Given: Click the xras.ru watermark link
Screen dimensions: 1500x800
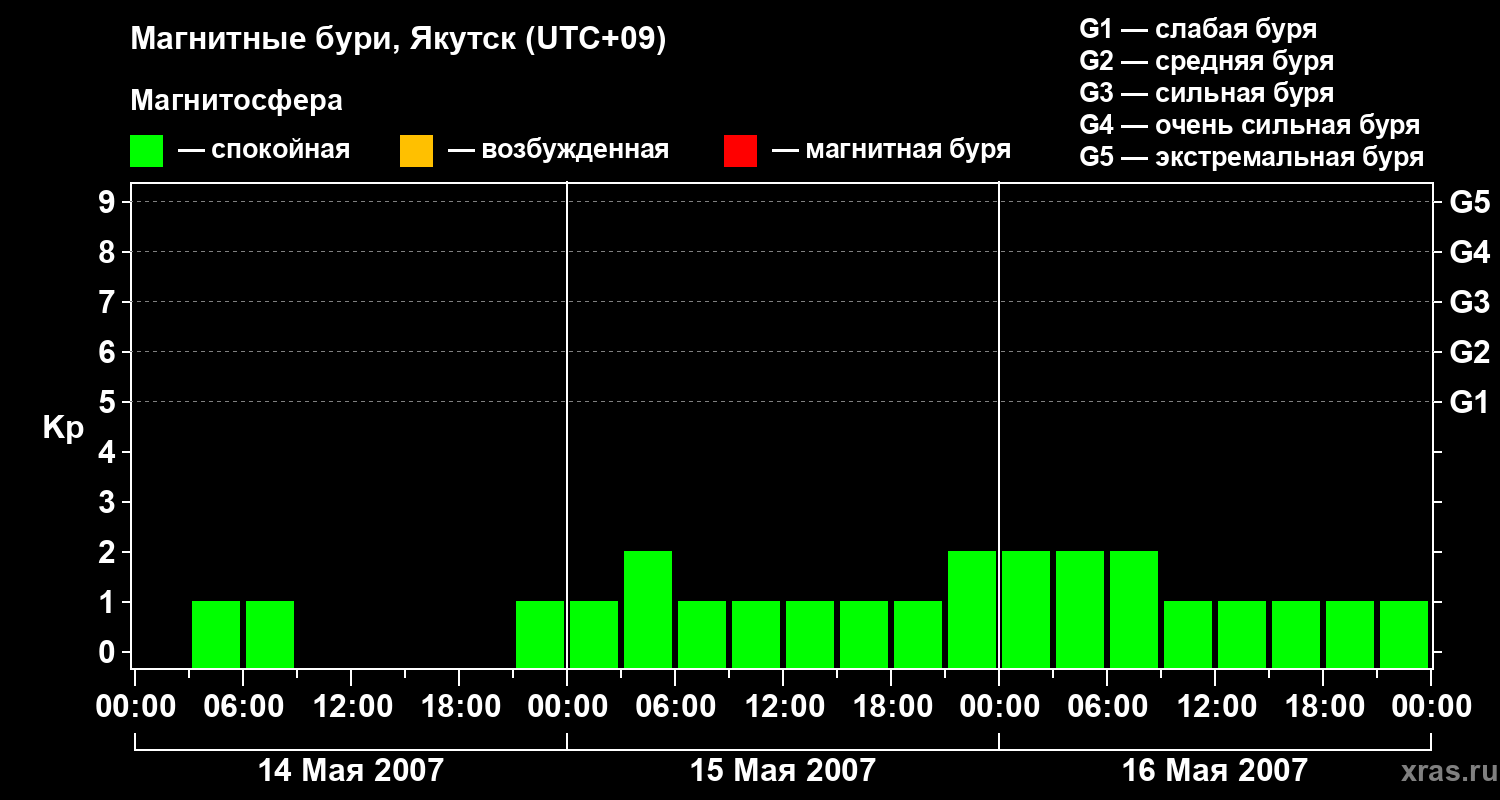Looking at the screenshot, I should tap(1444, 771).
